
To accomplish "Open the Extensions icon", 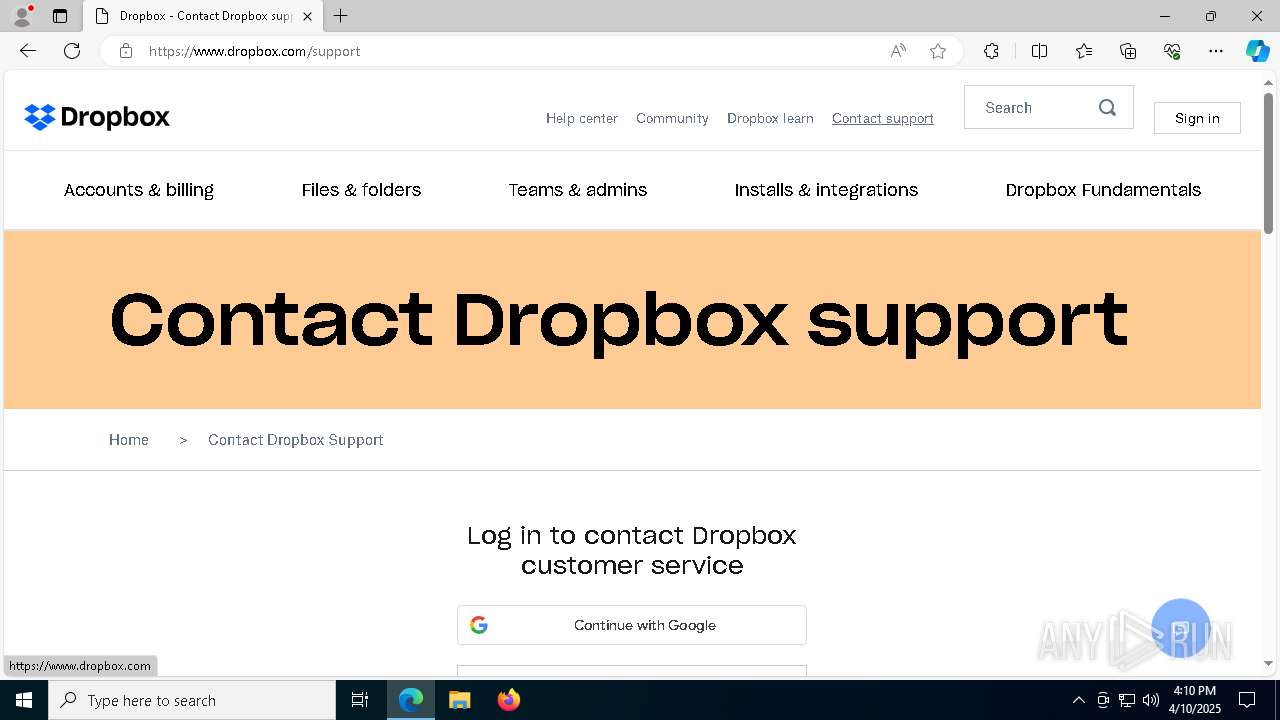I will (x=991, y=51).
